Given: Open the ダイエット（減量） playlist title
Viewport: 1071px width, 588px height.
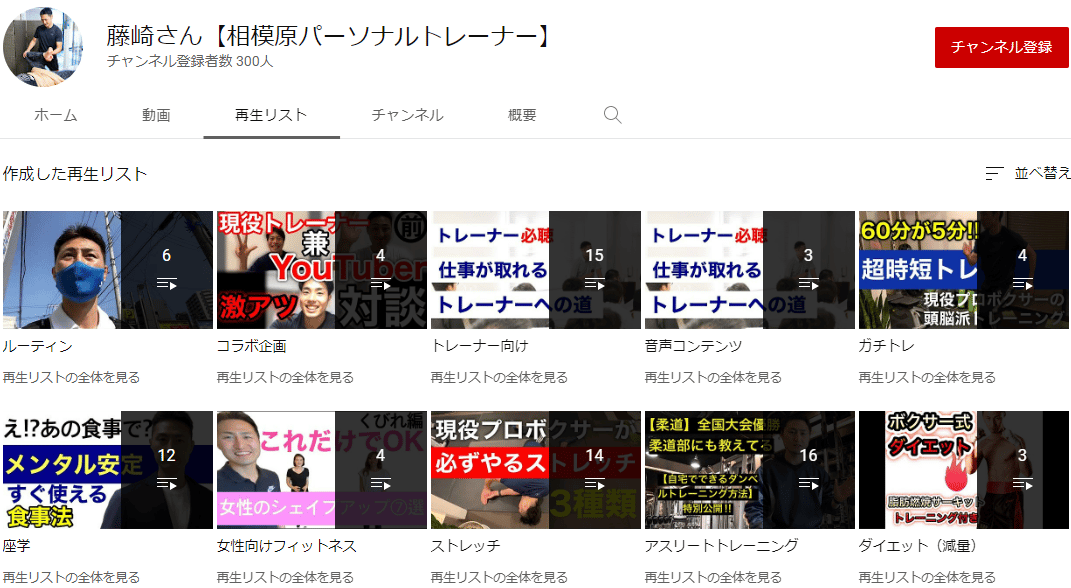Looking at the screenshot, I should pyautogui.click(x=918, y=546).
